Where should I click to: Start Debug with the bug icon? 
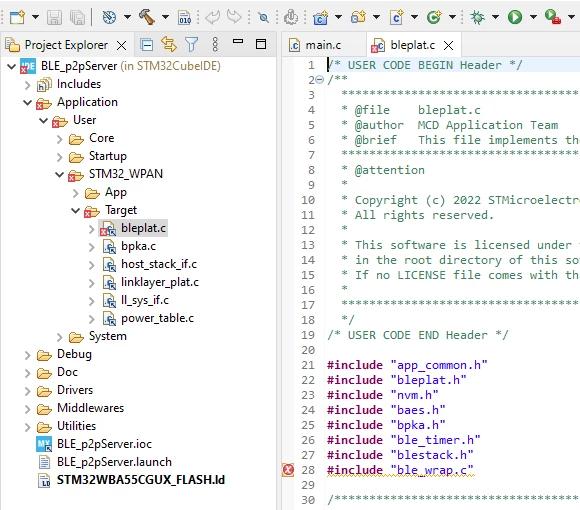(477, 17)
